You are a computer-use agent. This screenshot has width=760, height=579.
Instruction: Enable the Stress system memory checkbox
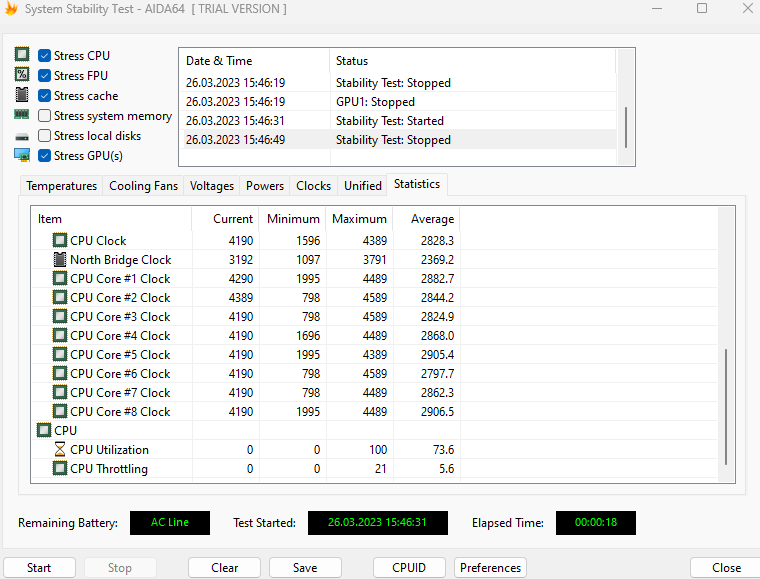[44, 115]
